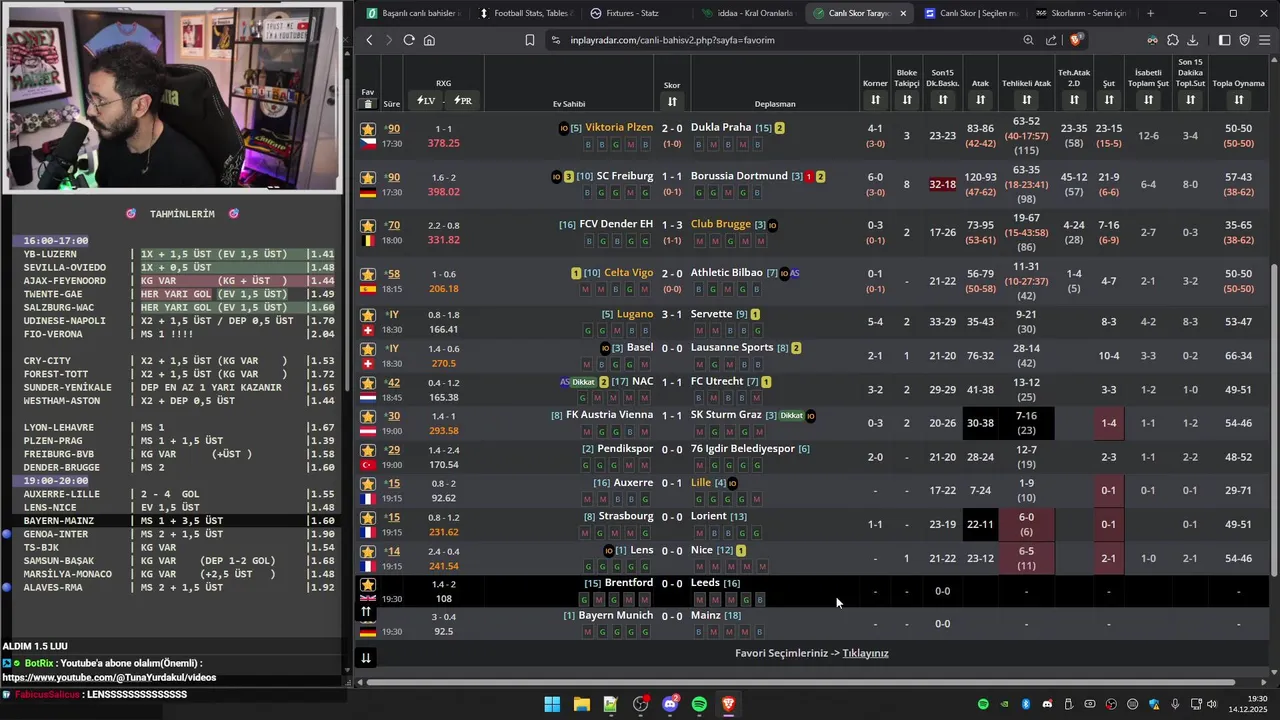This screenshot has height=720, width=1280.
Task: Share this page link
Action: [1051, 40]
